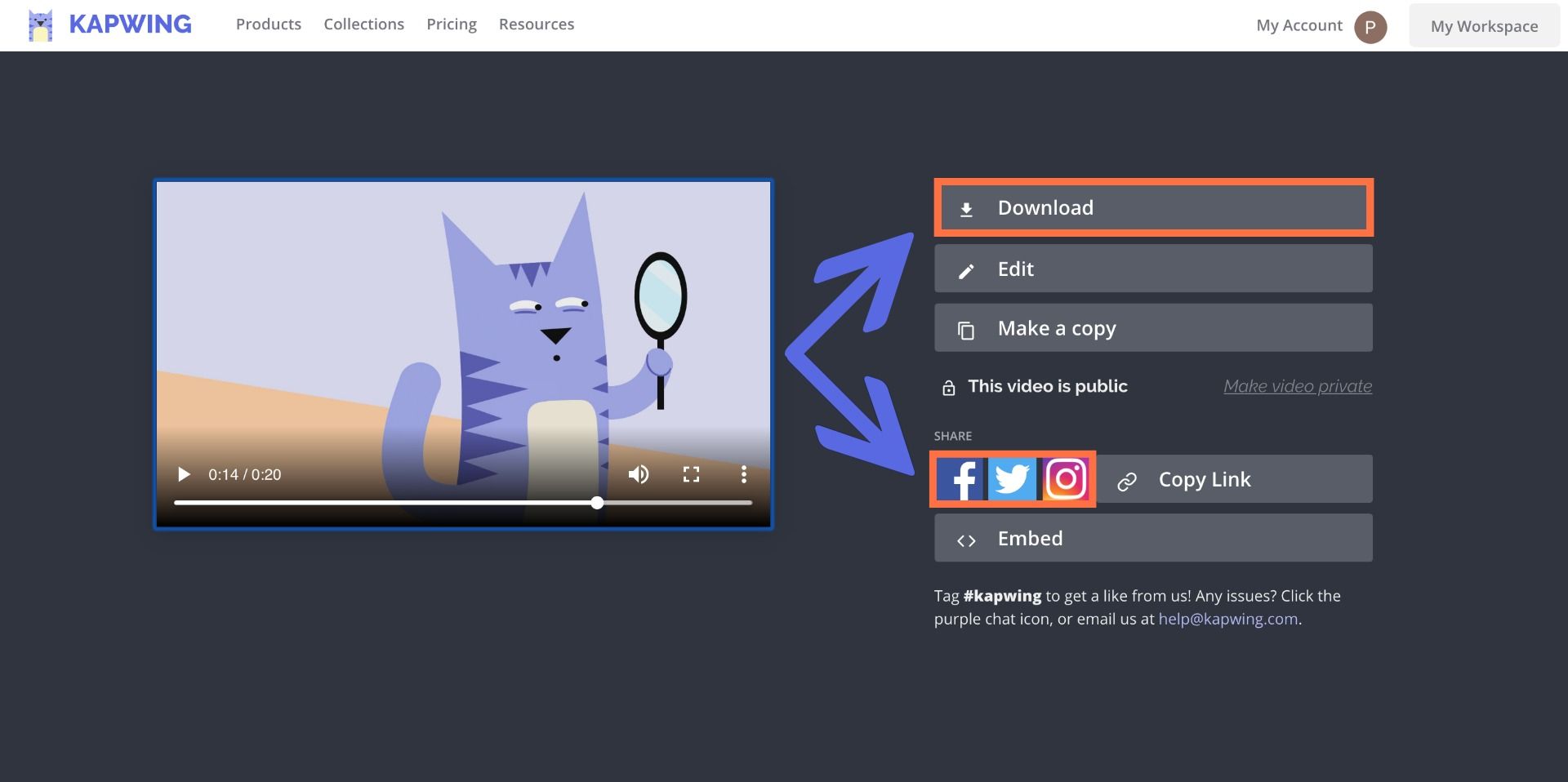Viewport: 1568px width, 782px height.
Task: Play the cat video
Action: 184,474
